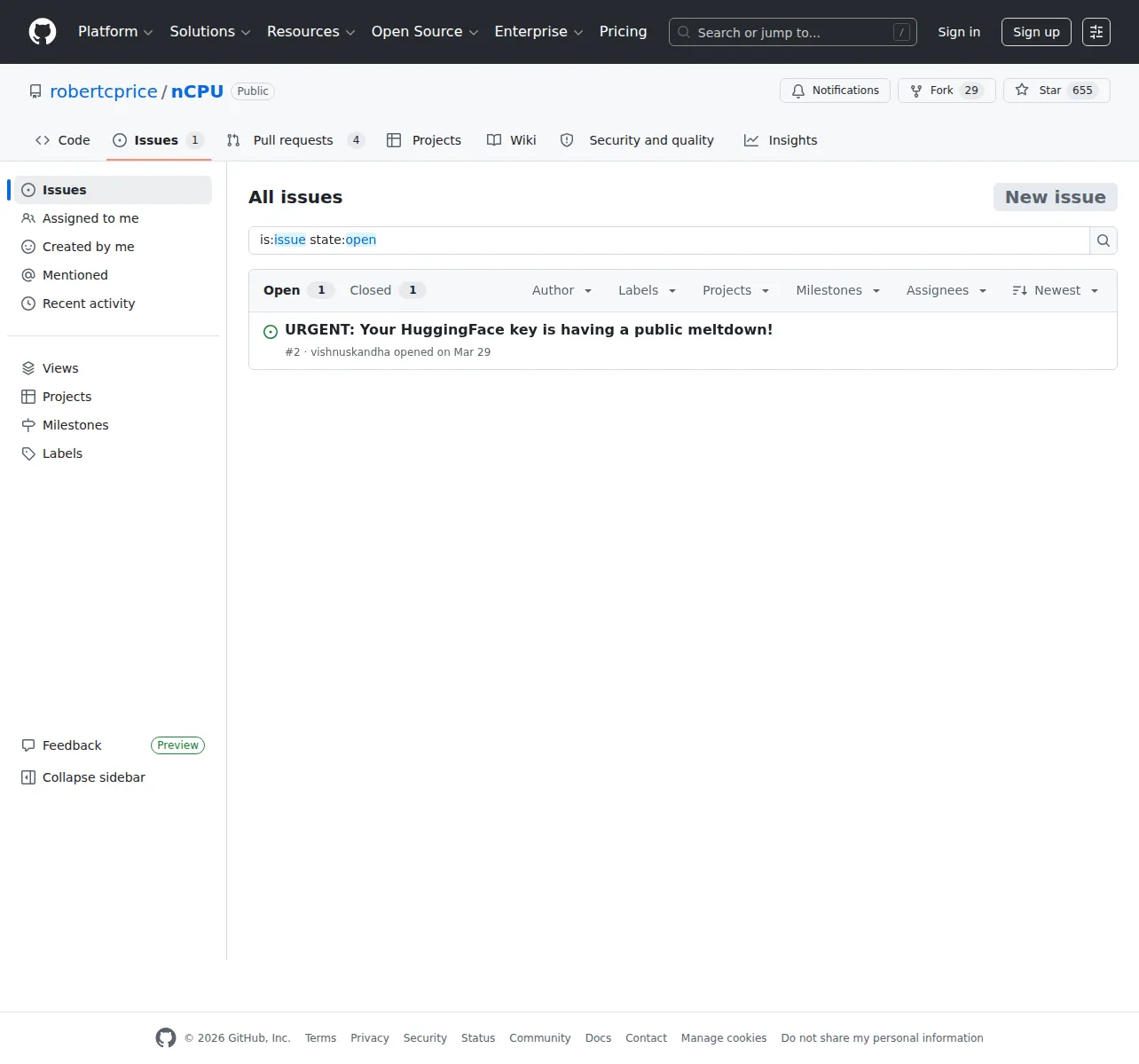The image size is (1139, 1064).
Task: Focus the Search or jump to field
Action: click(792, 32)
